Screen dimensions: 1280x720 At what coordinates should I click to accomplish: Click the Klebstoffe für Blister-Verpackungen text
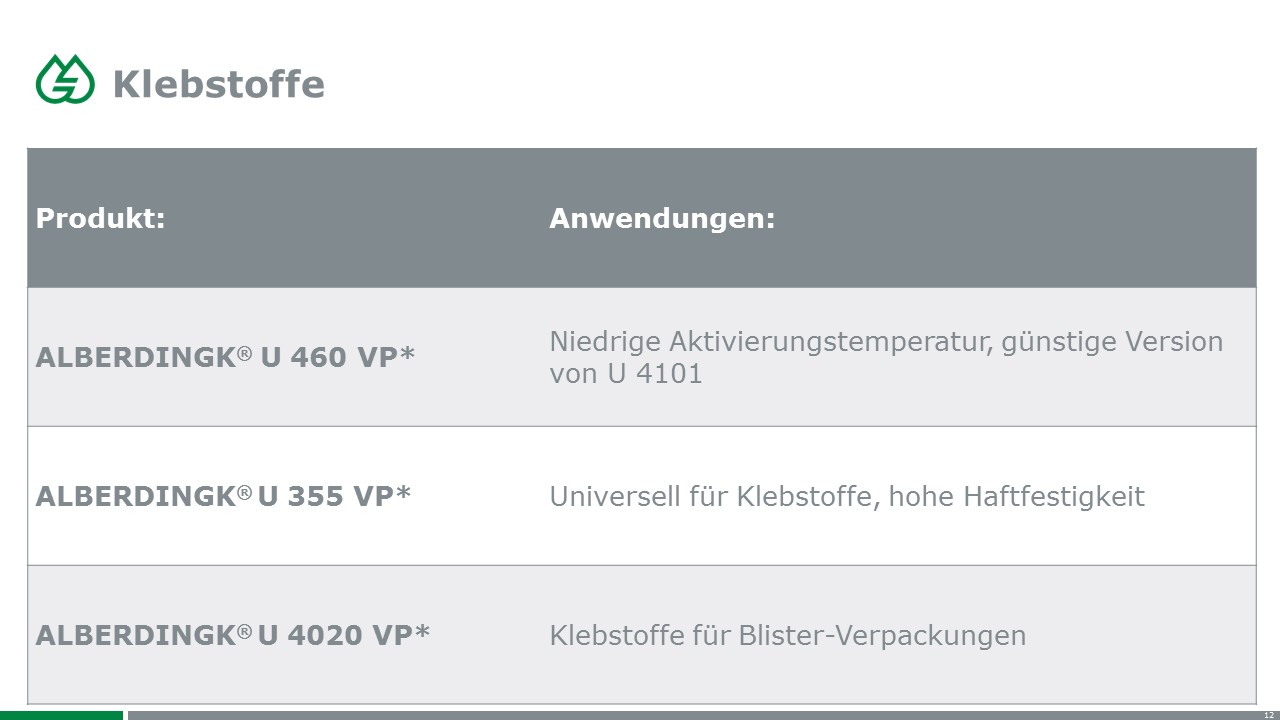coord(788,635)
